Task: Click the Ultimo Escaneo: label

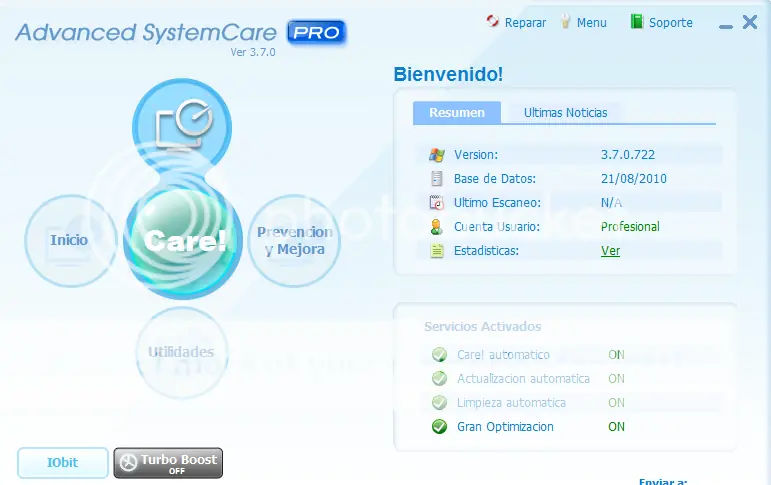Action: 497,203
